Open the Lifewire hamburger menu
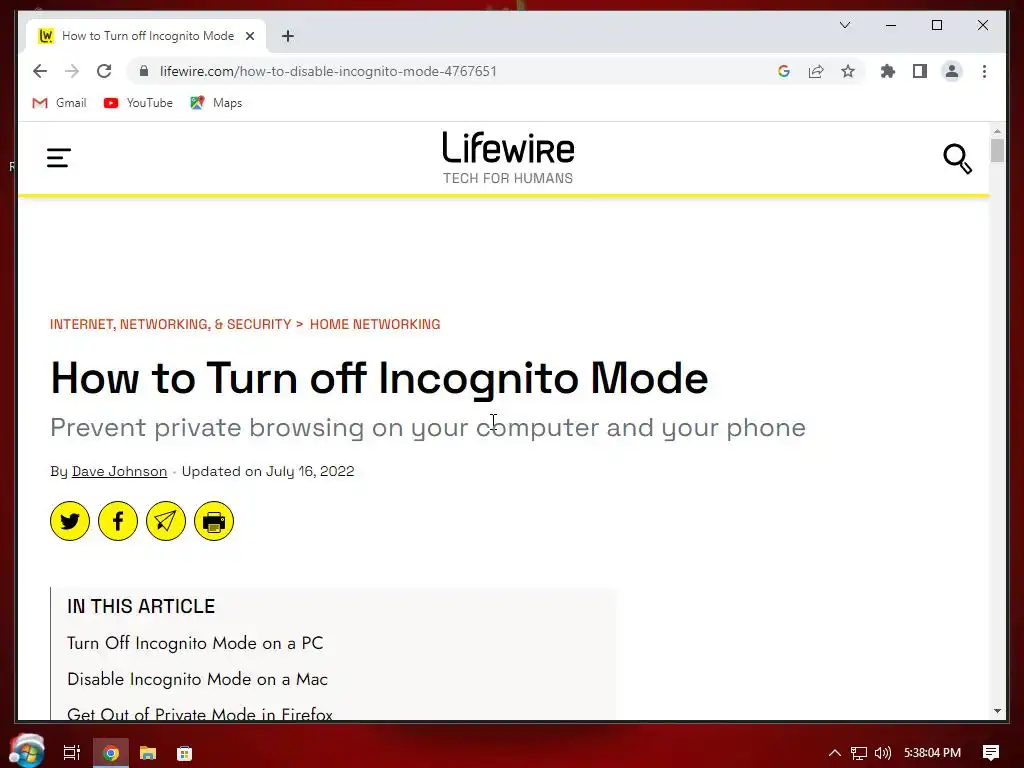Viewport: 1024px width, 768px height. (x=58, y=157)
